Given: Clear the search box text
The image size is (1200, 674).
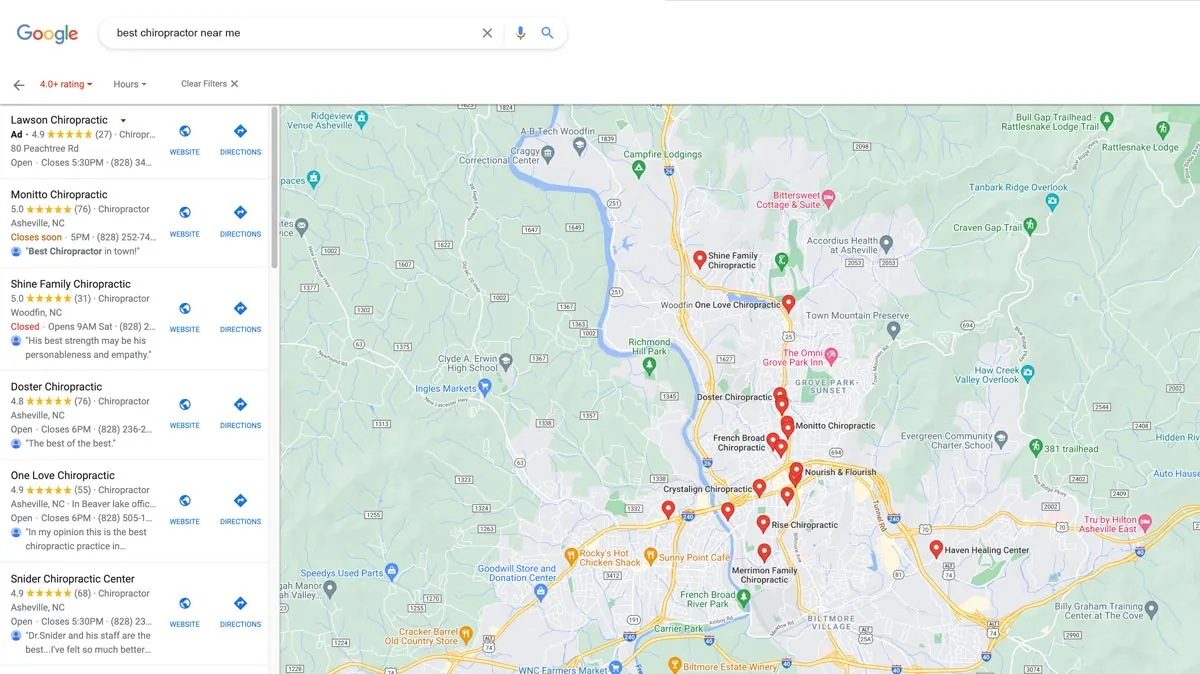Looking at the screenshot, I should pos(487,33).
